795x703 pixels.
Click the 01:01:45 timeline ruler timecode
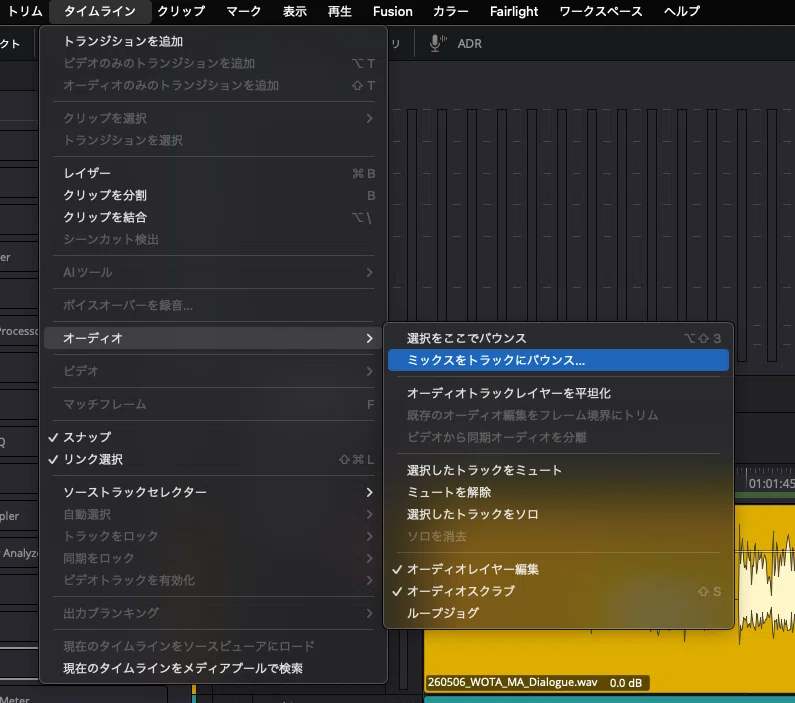click(x=771, y=484)
